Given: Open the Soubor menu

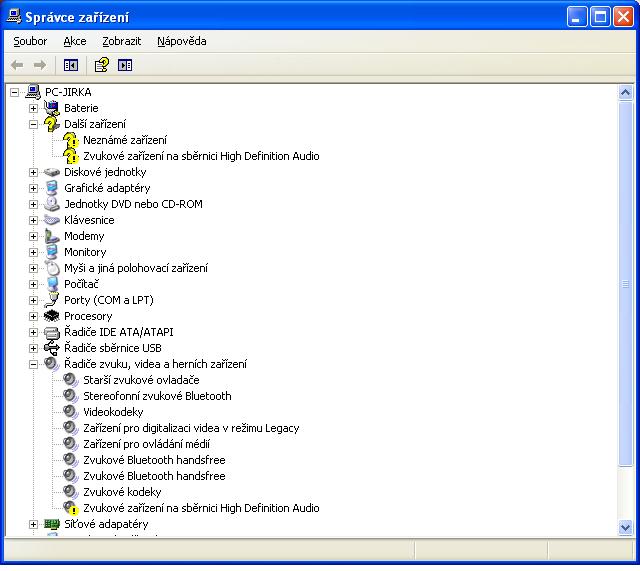Looking at the screenshot, I should [30, 41].
